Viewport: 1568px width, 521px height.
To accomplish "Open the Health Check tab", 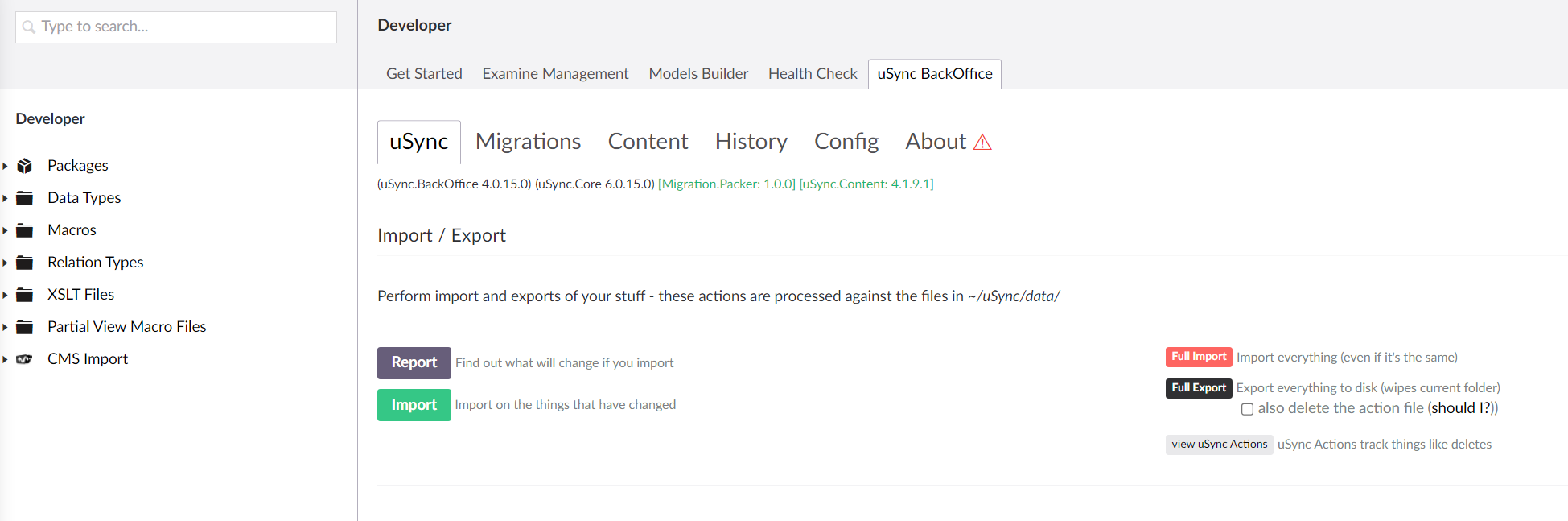I will [x=813, y=74].
